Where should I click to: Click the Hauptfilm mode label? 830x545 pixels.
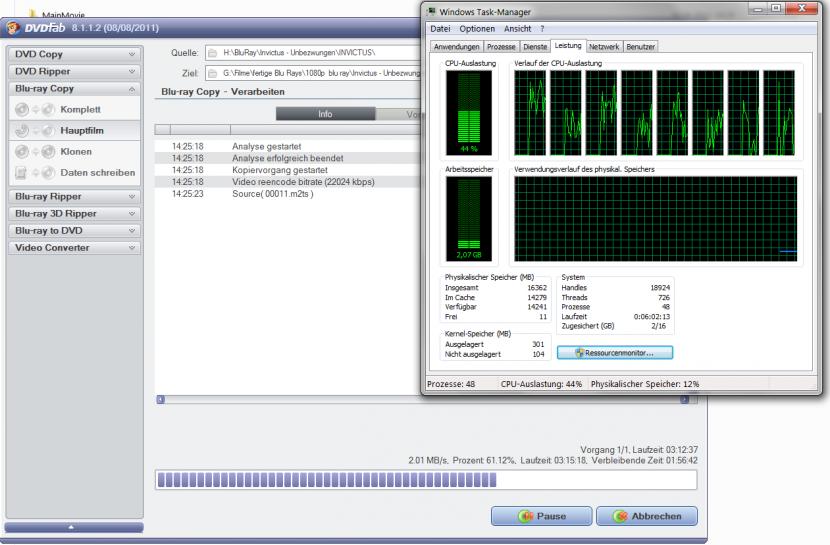click(x=82, y=130)
